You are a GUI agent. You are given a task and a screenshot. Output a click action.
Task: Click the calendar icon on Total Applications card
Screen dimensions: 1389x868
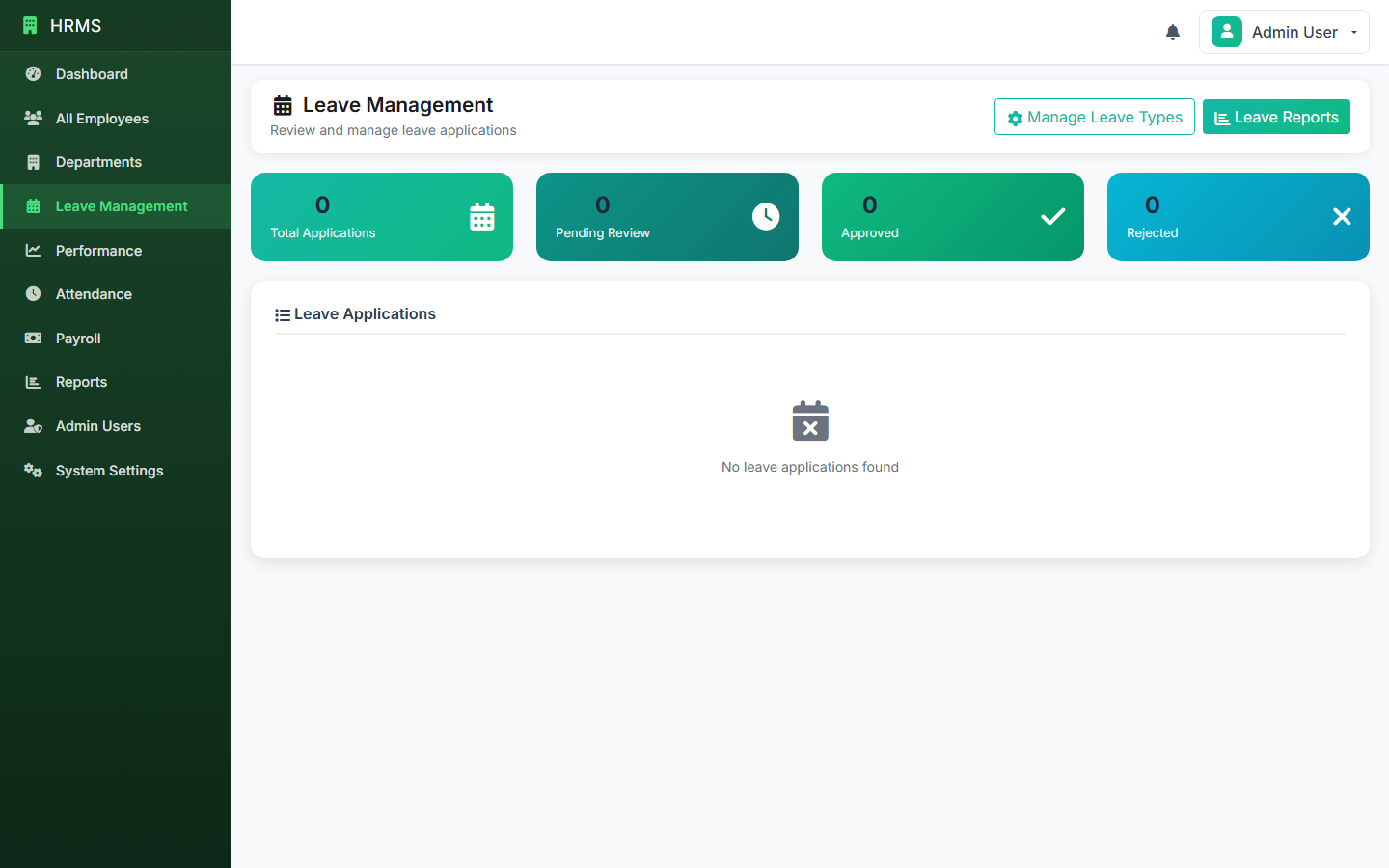[x=482, y=217]
